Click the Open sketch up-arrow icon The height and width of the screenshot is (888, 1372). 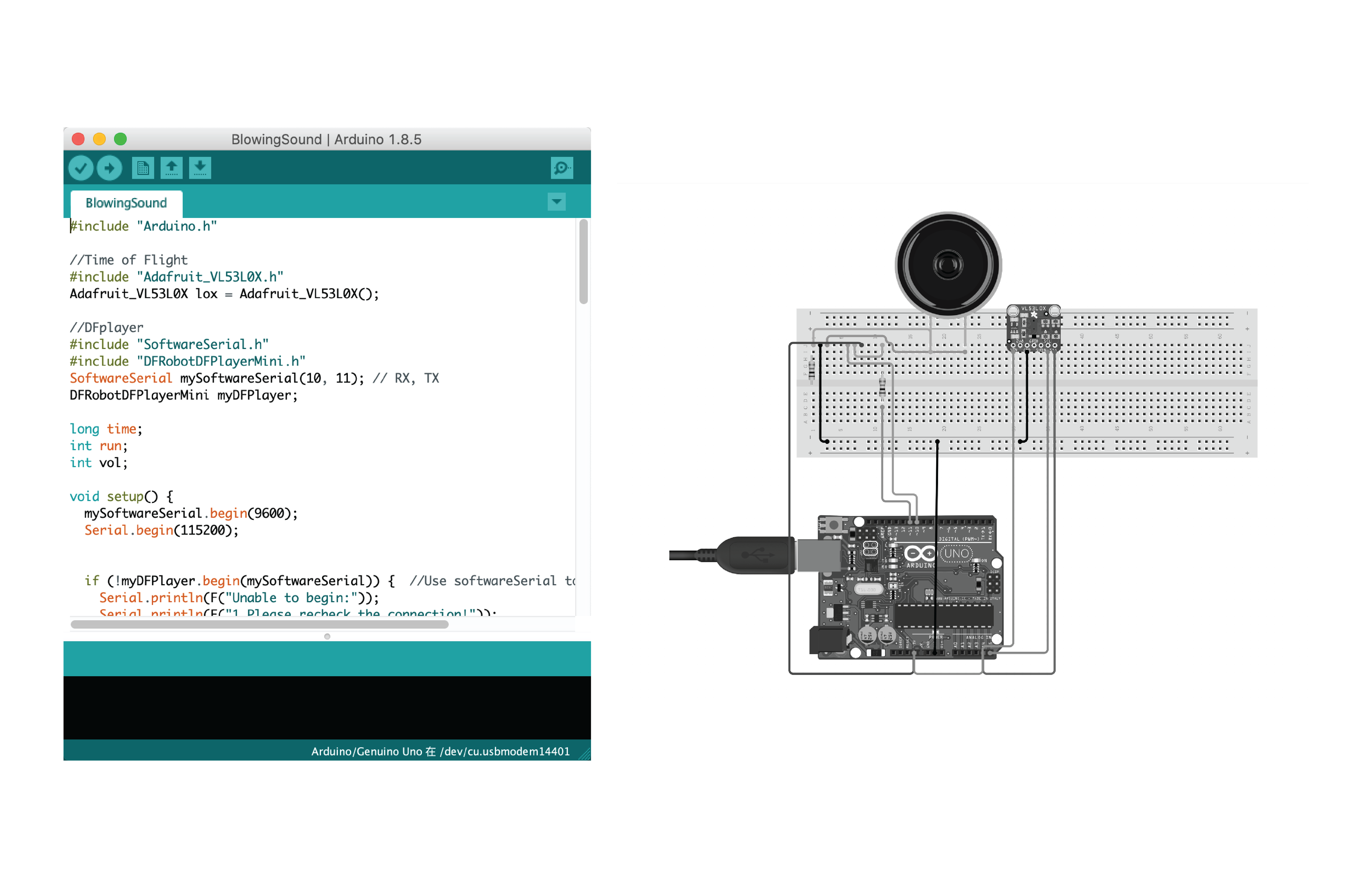pos(171,168)
